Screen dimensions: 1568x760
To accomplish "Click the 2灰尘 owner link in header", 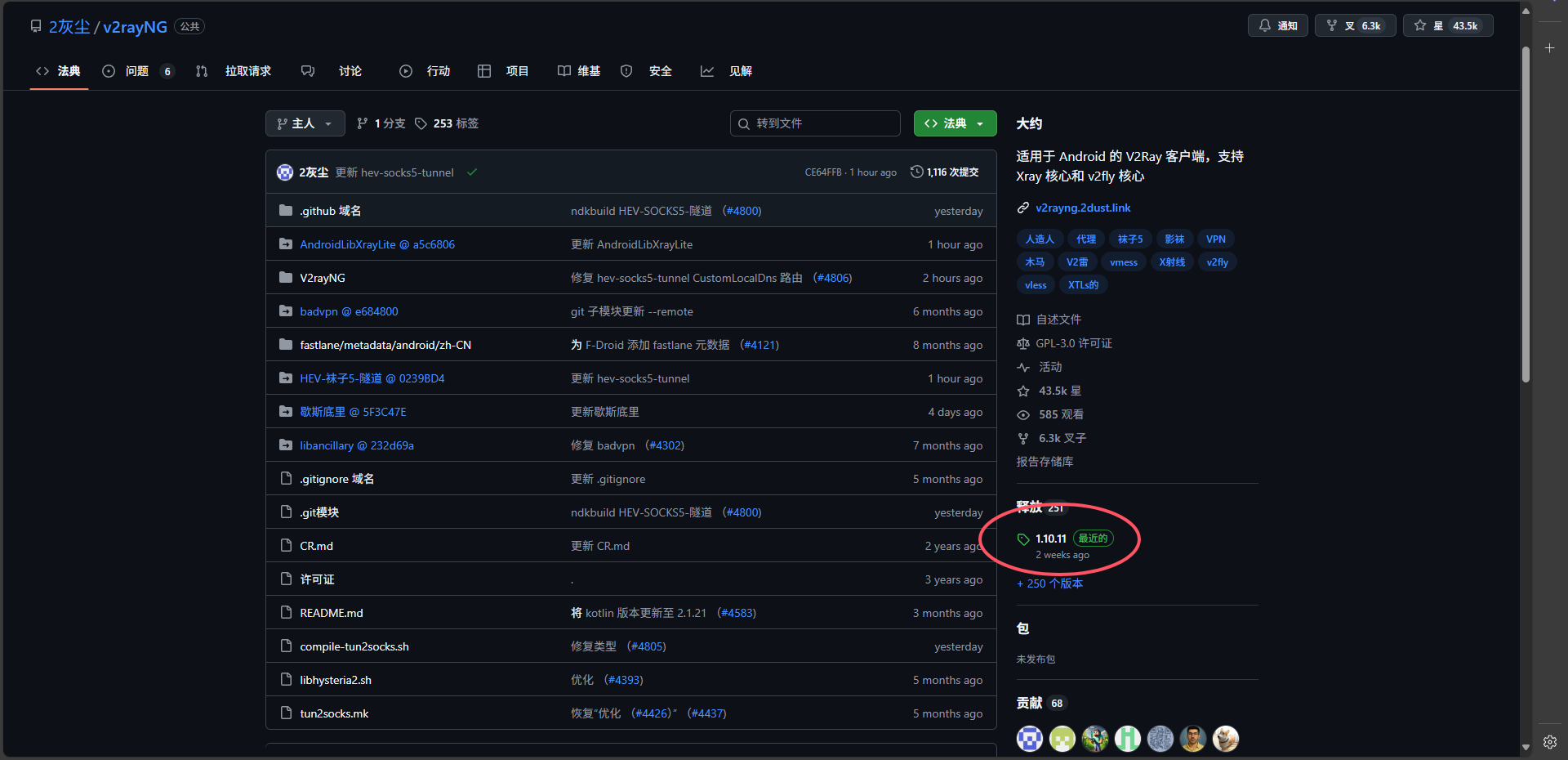I will tap(69, 27).
